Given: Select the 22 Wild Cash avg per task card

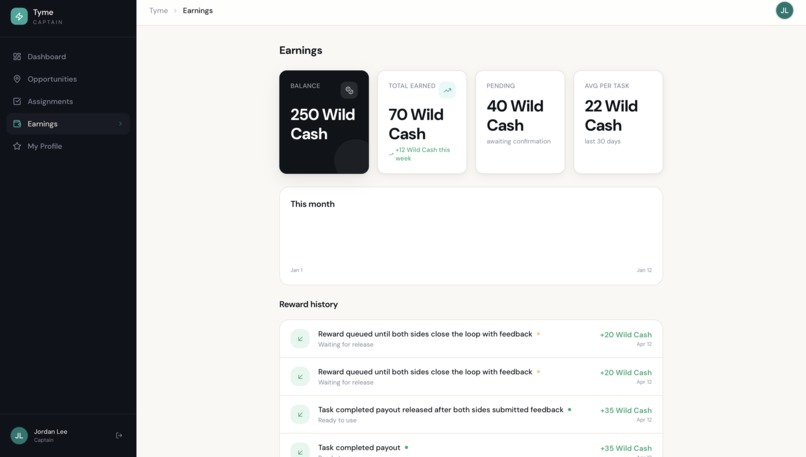Looking at the screenshot, I should 618,122.
